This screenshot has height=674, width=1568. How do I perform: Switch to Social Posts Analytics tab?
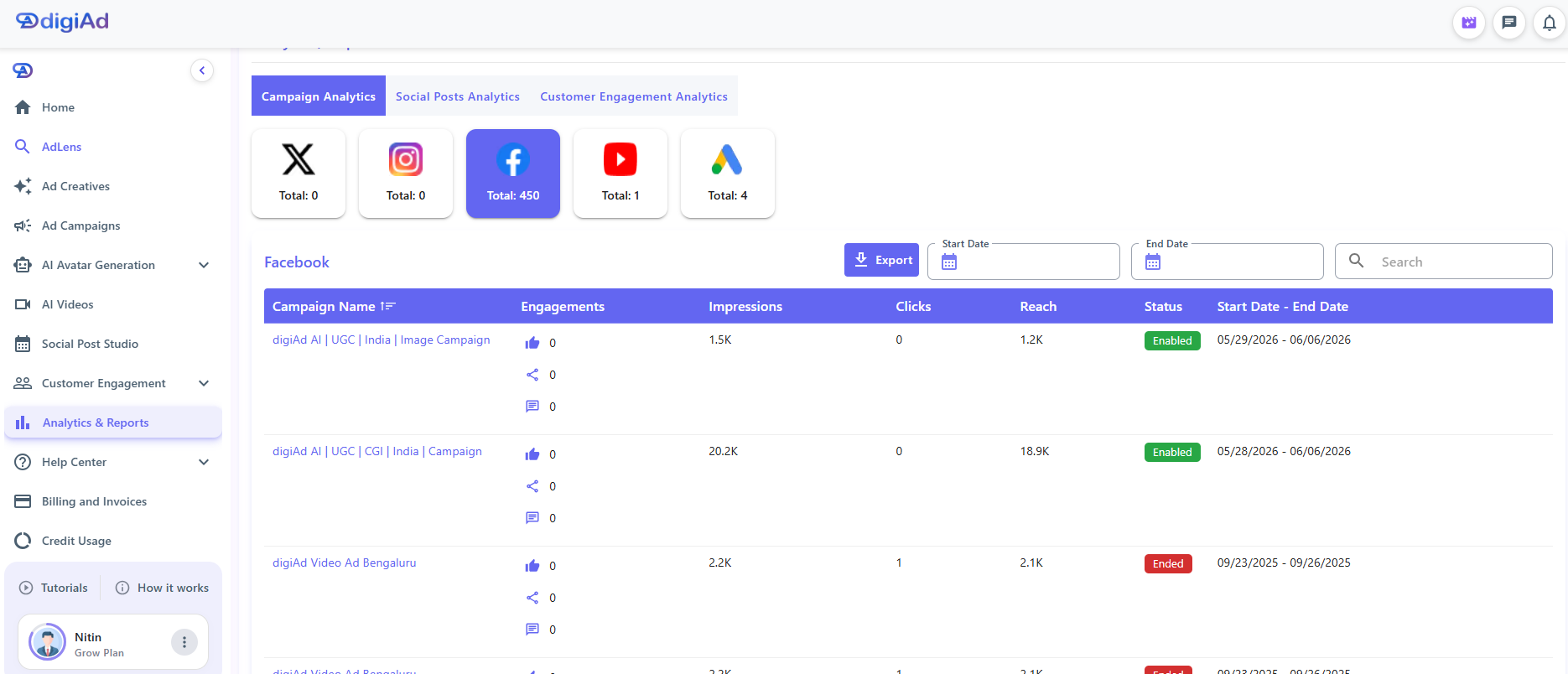tap(458, 96)
